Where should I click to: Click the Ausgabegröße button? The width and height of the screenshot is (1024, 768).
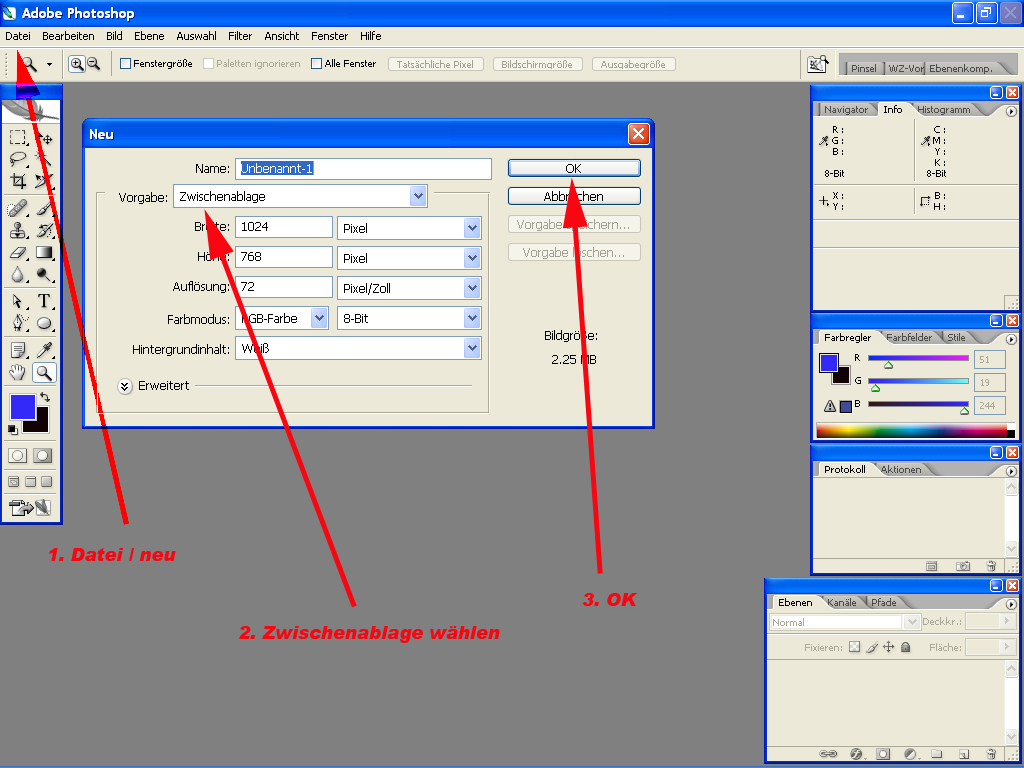(633, 64)
